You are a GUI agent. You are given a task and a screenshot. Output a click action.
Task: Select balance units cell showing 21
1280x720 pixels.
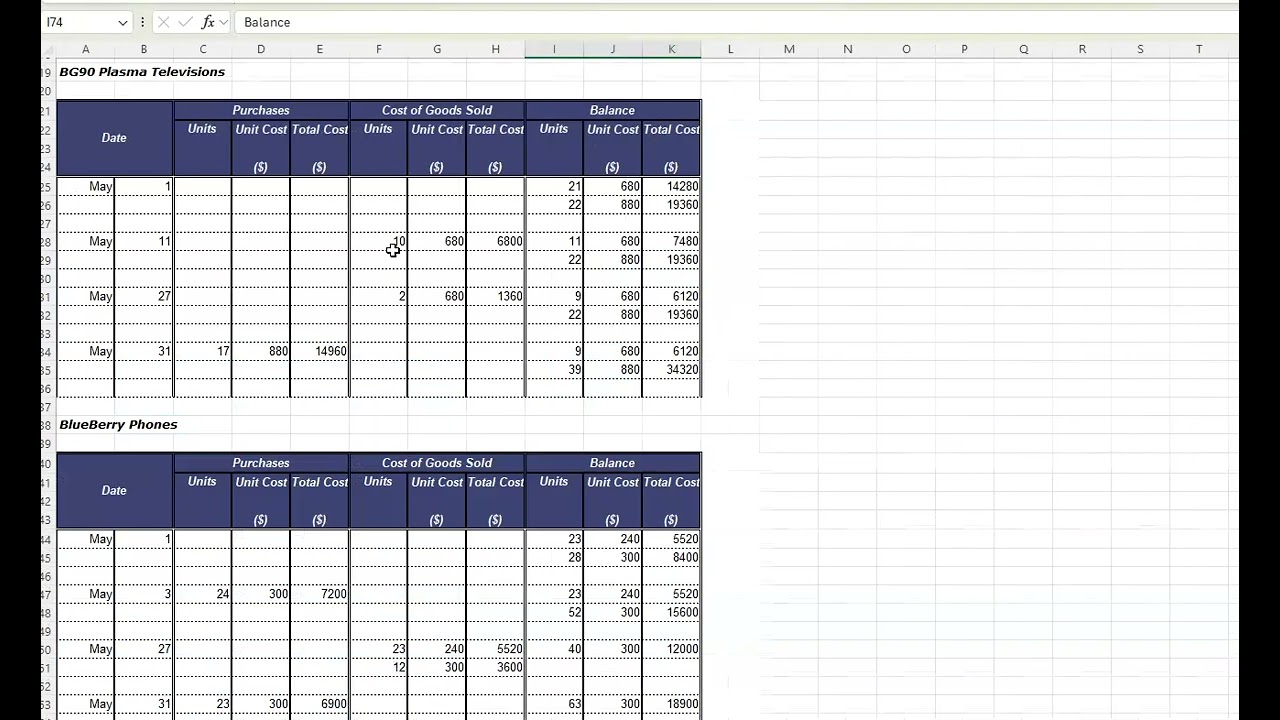pyautogui.click(x=554, y=187)
